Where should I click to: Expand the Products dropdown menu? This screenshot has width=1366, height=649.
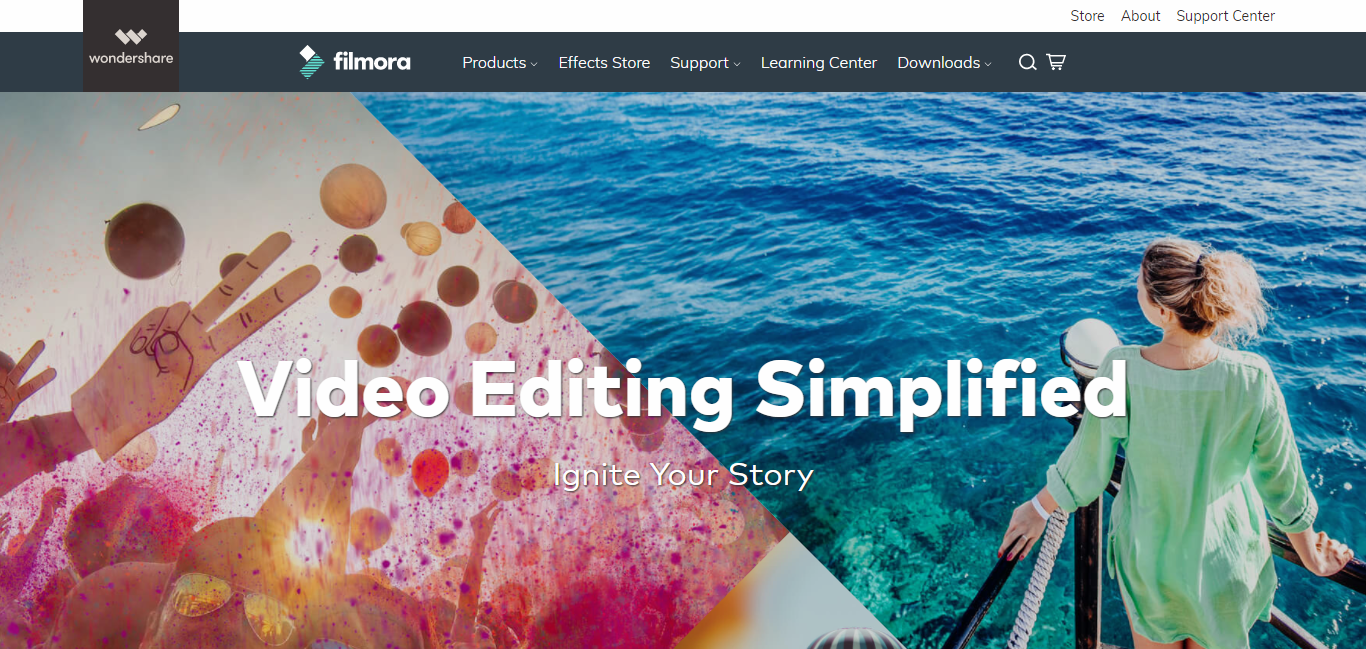tap(500, 62)
